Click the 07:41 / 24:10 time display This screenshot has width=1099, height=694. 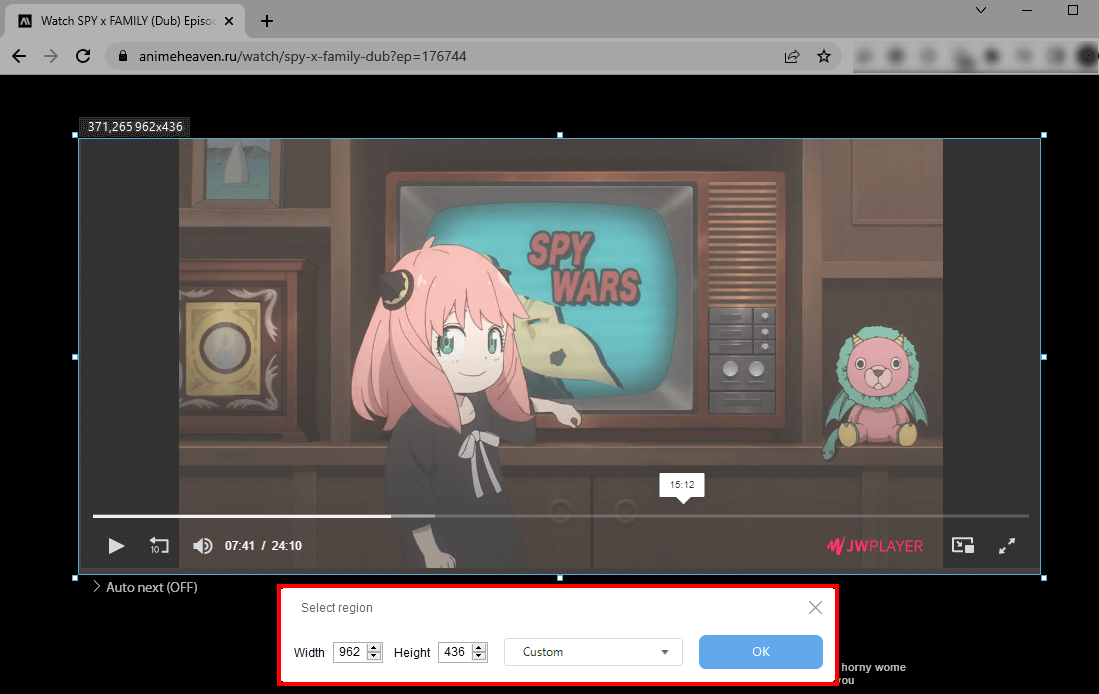[263, 545]
